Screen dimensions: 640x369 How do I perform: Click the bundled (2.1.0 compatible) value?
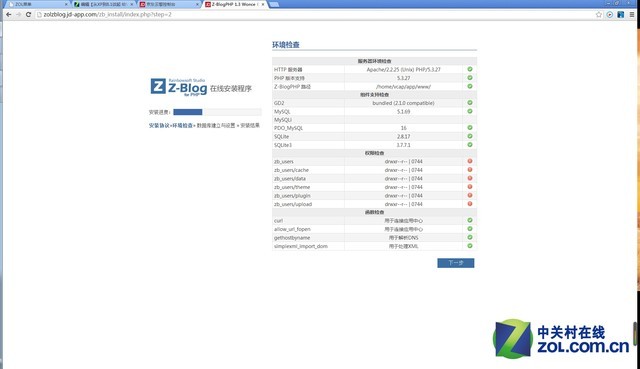[403, 103]
